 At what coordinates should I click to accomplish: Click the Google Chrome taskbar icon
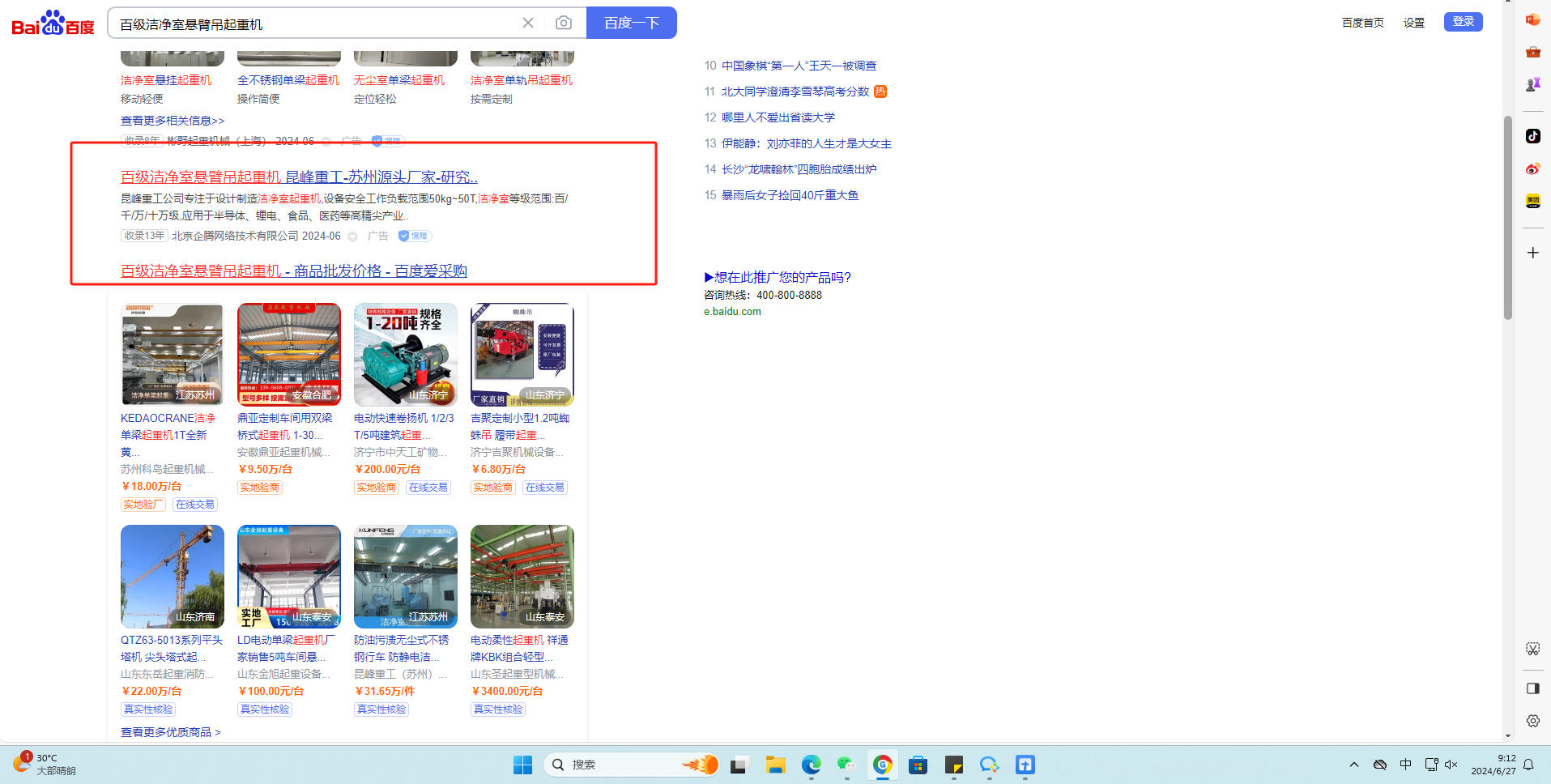[x=882, y=765]
